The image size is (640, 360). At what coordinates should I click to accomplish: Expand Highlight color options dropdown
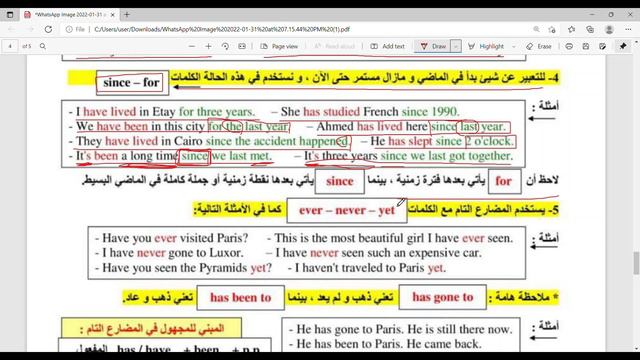[x=514, y=47]
